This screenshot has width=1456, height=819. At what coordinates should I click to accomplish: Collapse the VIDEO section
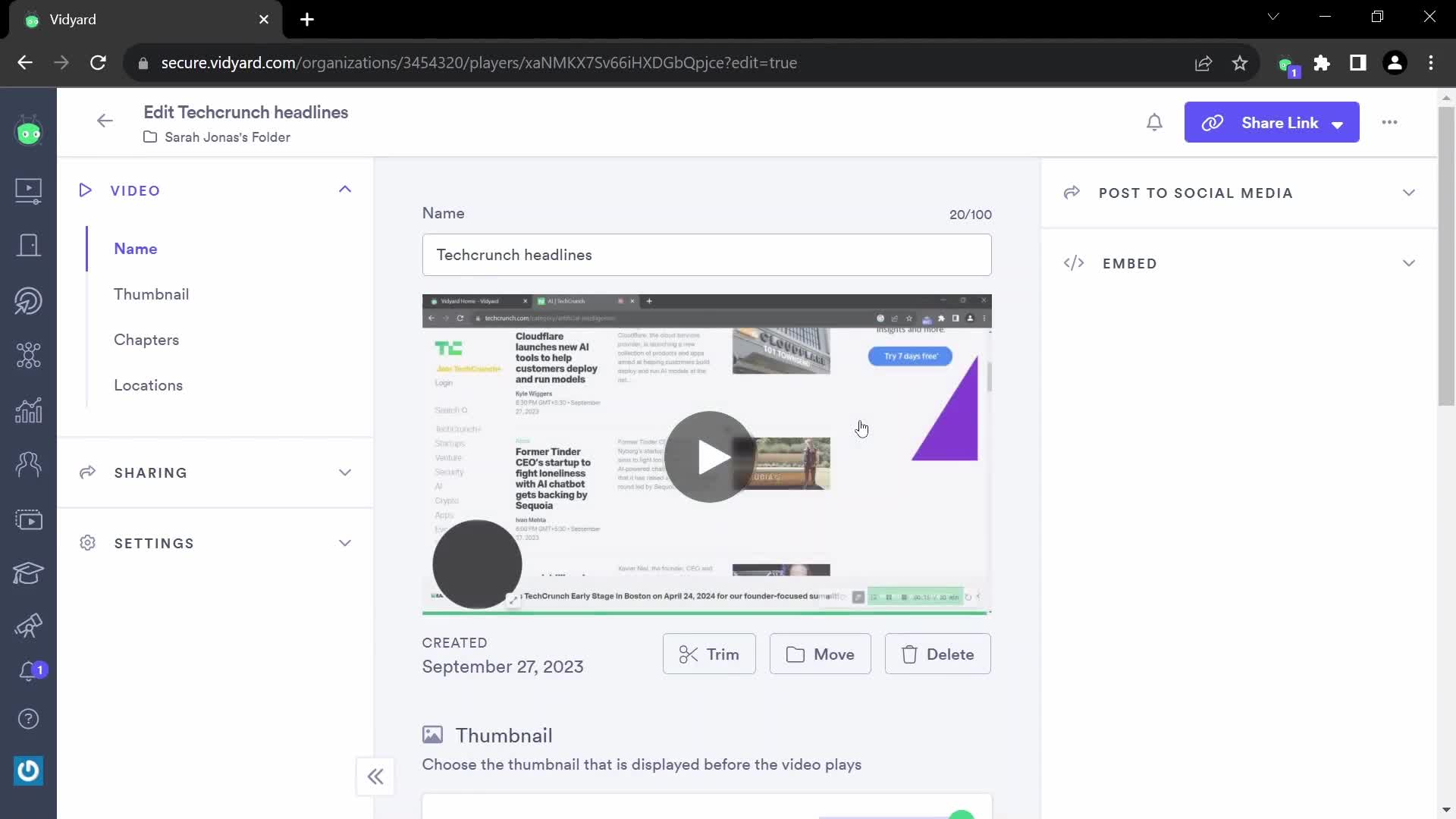tap(345, 189)
